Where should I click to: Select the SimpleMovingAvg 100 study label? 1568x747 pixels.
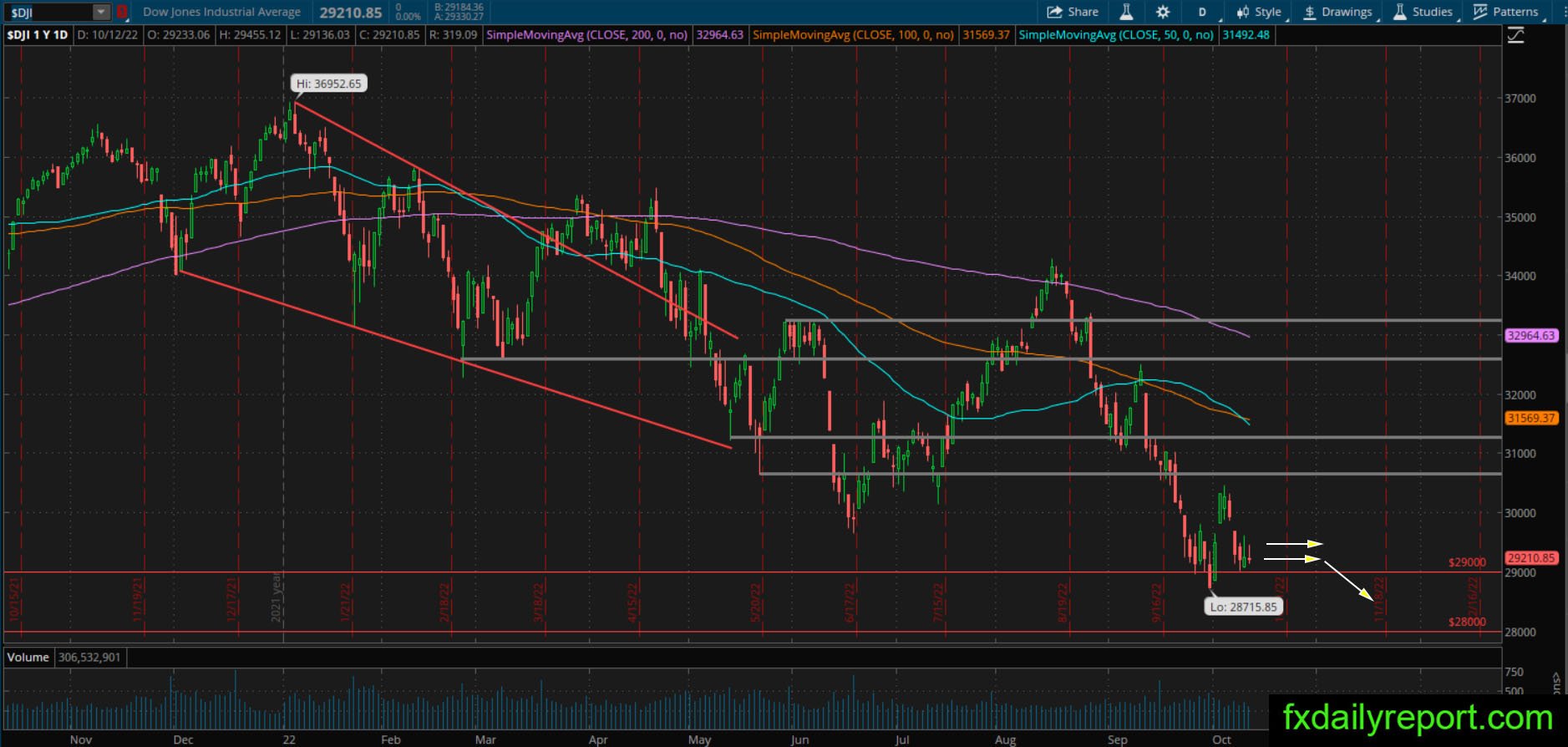pos(854,35)
